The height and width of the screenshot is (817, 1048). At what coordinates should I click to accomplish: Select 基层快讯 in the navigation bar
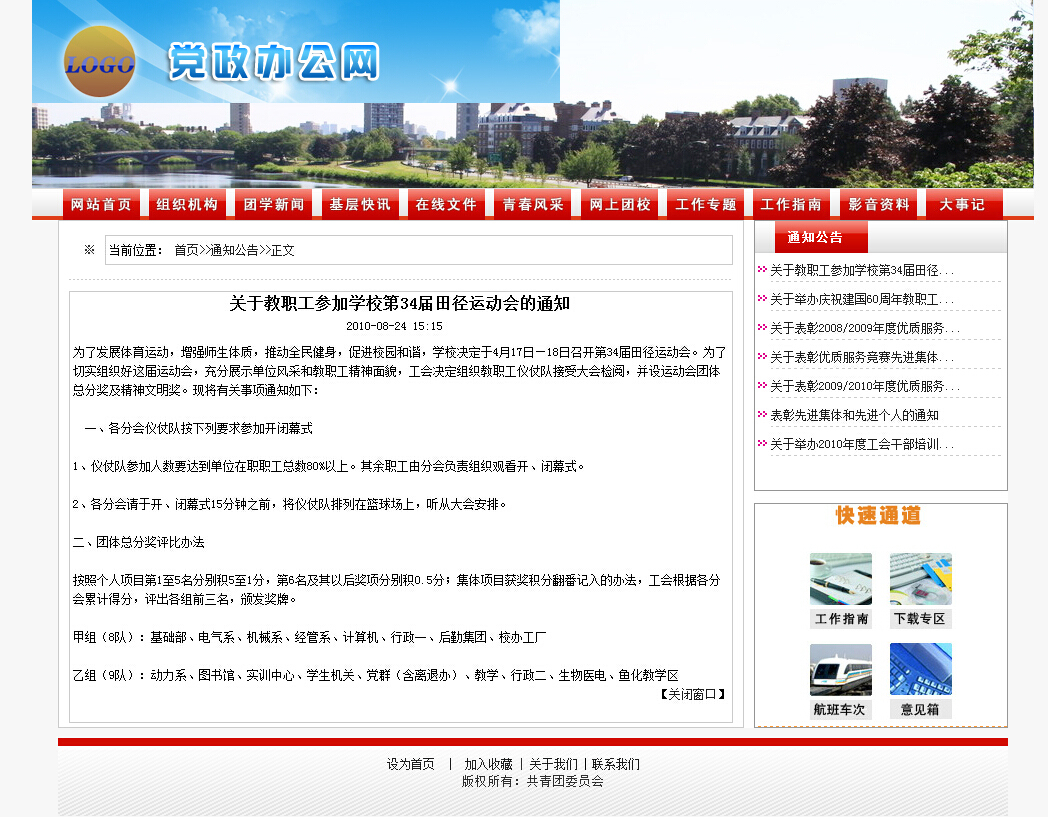click(x=360, y=204)
